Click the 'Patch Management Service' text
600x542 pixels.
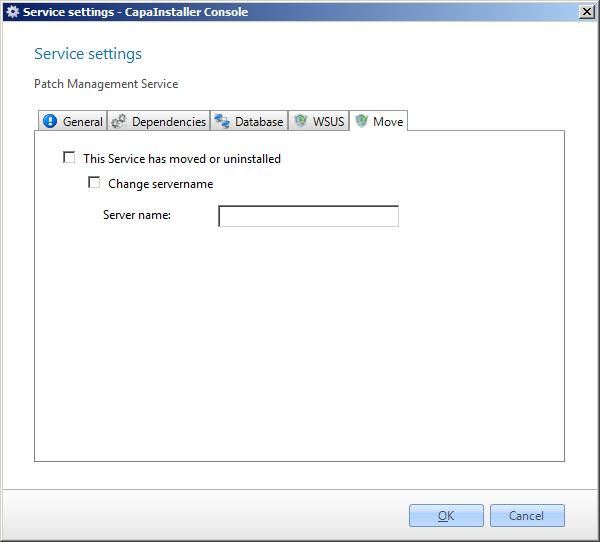click(x=106, y=84)
